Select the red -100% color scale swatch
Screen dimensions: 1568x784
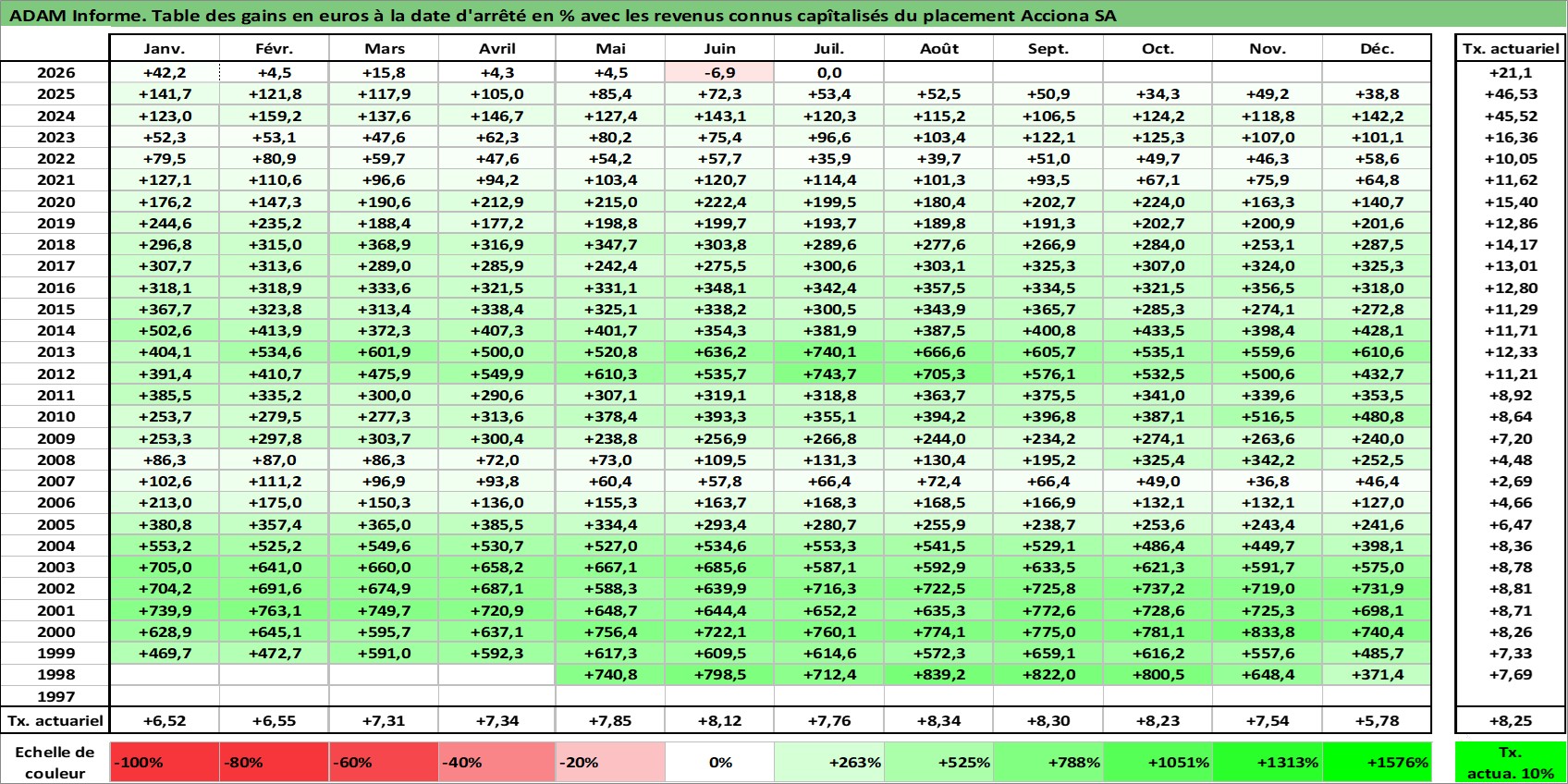165,762
